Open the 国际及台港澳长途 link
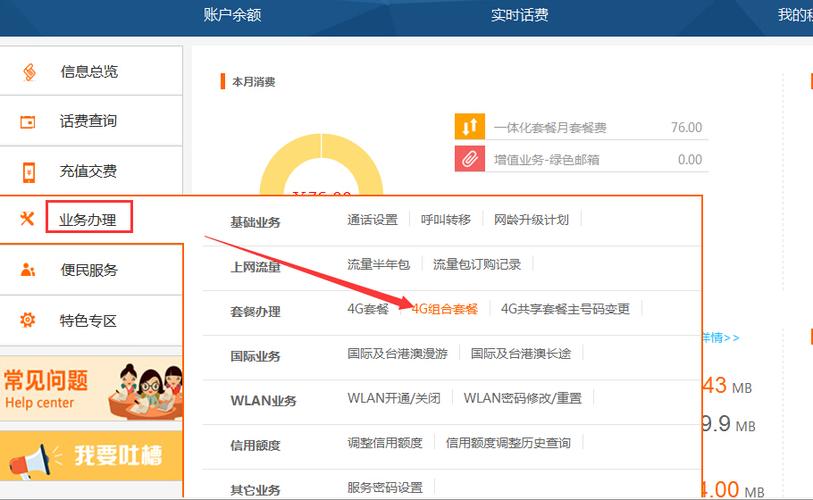 [521, 354]
